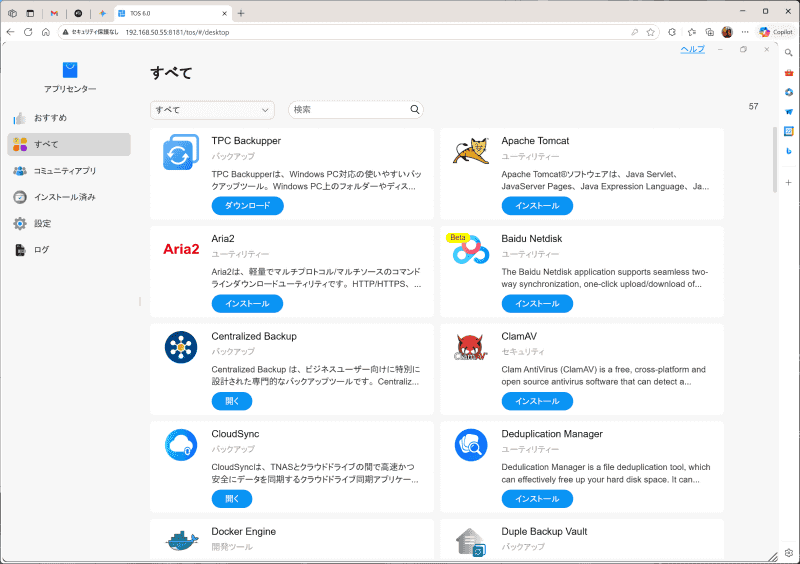This screenshot has width=800, height=564.
Task: Open the TOS 6.0 browser tab
Action: (x=173, y=13)
